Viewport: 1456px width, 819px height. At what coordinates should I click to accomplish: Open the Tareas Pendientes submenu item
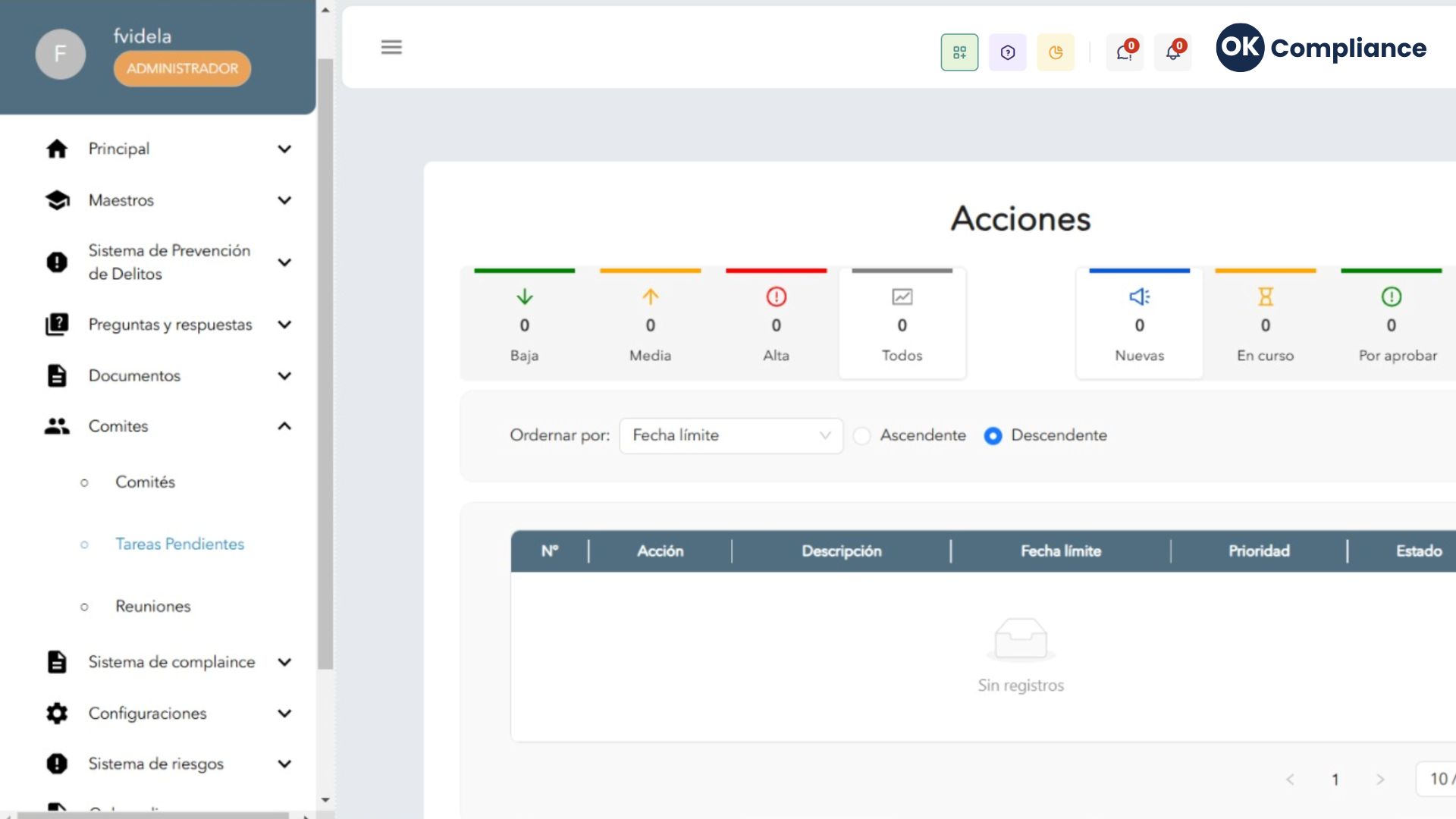[180, 544]
